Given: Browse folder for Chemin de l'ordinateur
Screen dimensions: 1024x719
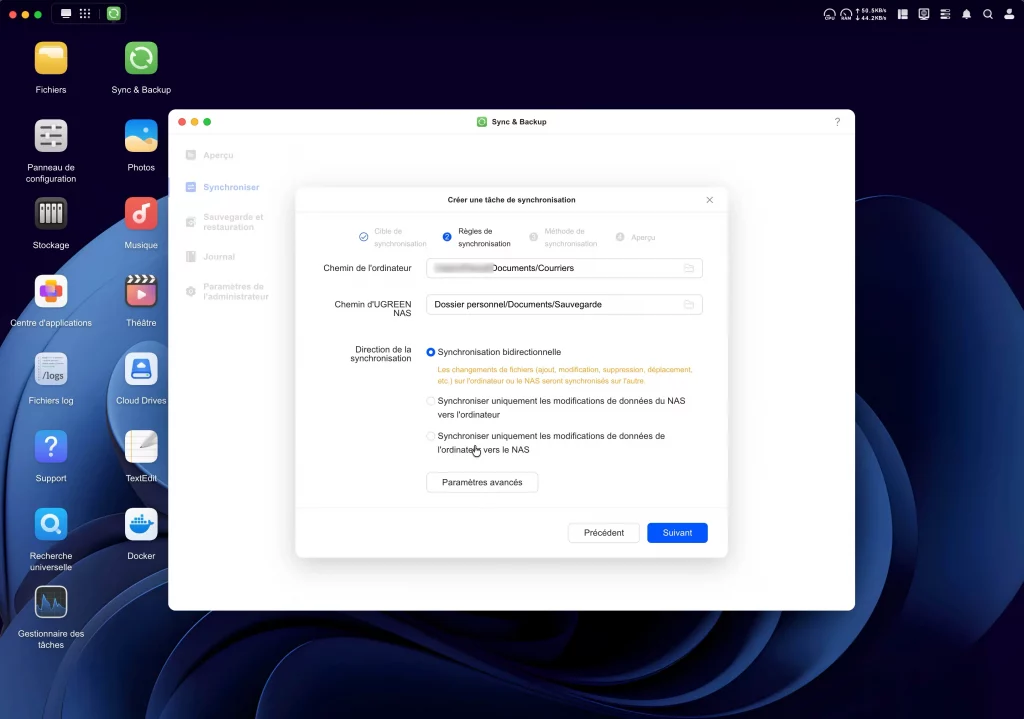Looking at the screenshot, I should 689,268.
